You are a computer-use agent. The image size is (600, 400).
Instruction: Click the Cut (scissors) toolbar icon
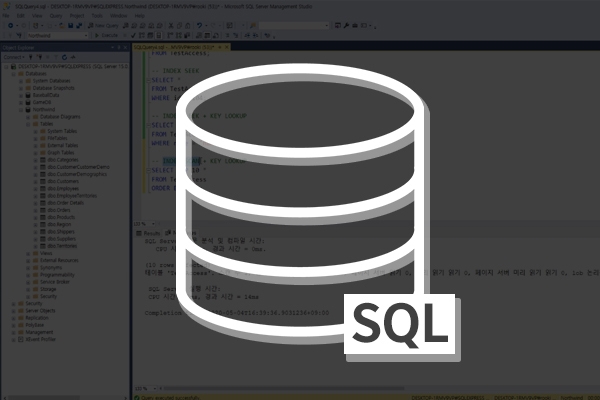[171, 26]
